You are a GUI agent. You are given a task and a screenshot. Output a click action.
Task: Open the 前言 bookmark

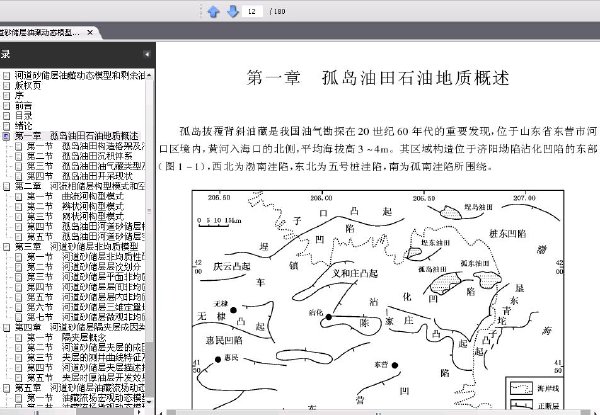23,106
